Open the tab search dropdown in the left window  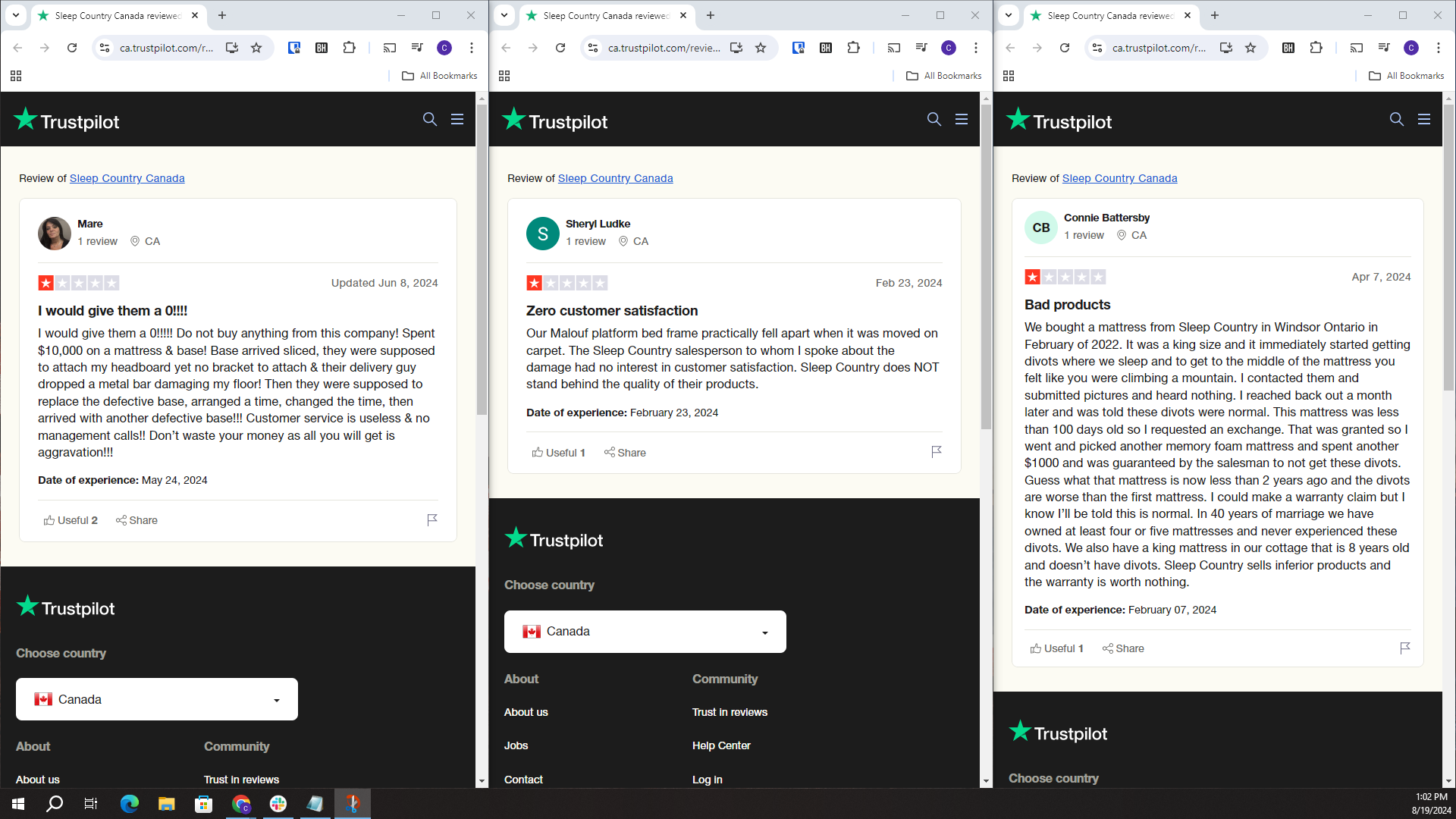click(15, 15)
